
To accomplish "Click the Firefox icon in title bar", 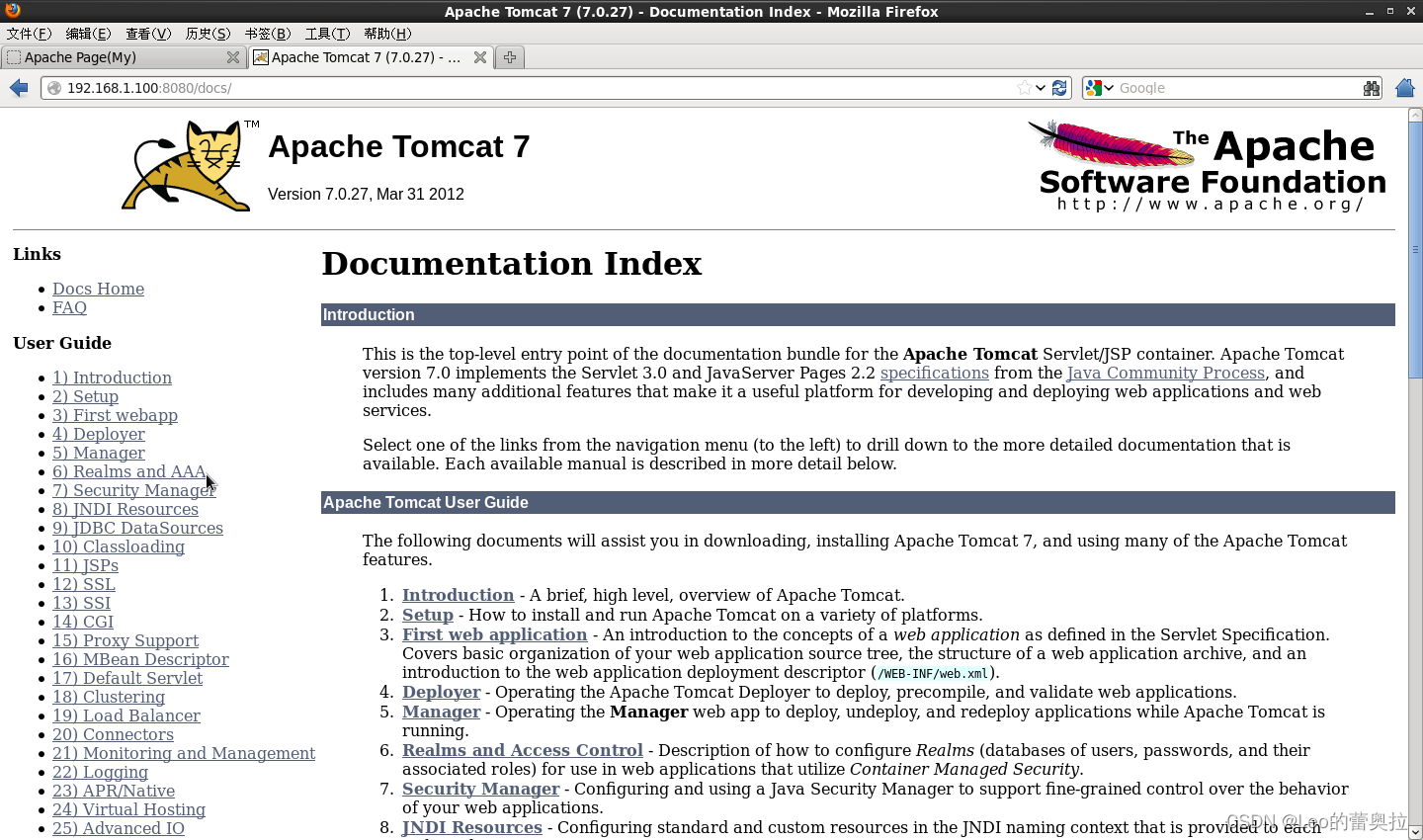I will (x=13, y=11).
